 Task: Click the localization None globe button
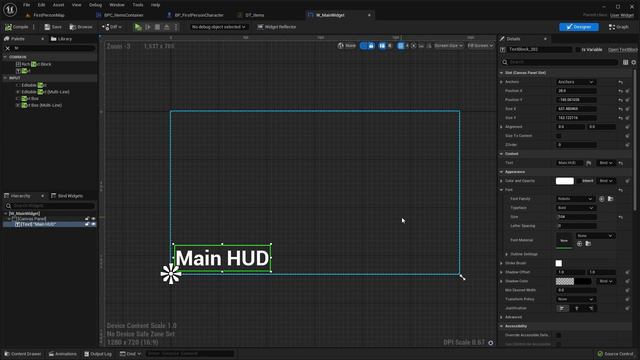[347, 46]
